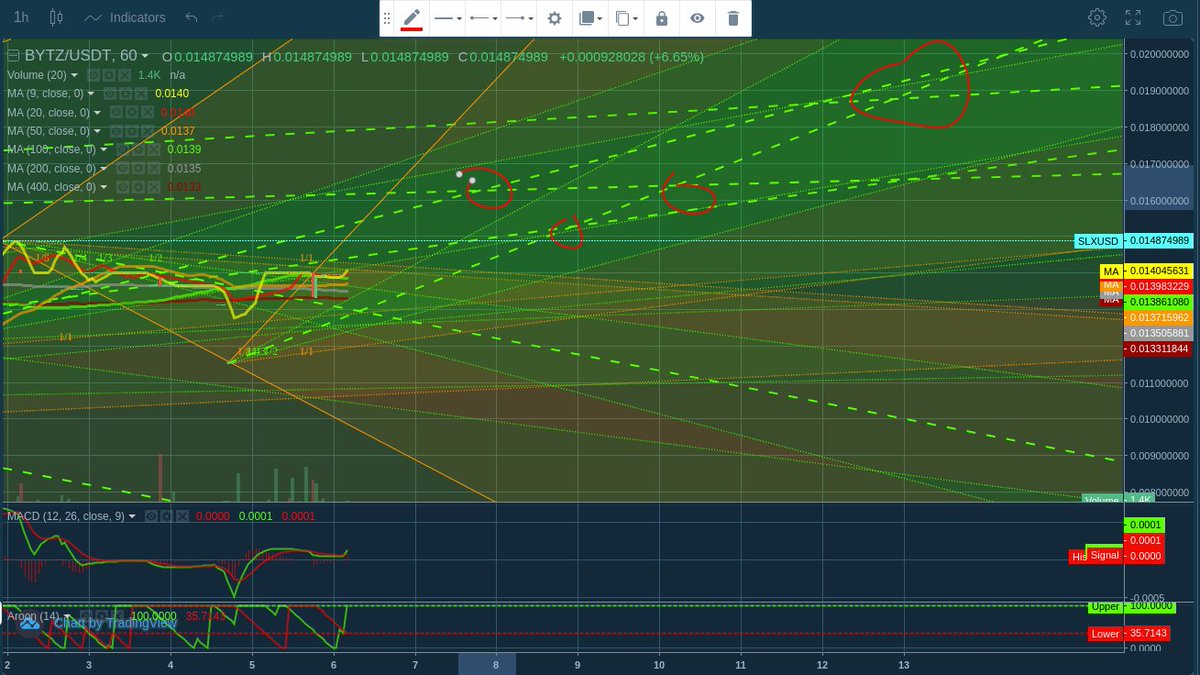This screenshot has height=675, width=1200.
Task: Open the clone/copy drawing dropdown
Action: (x=626, y=18)
